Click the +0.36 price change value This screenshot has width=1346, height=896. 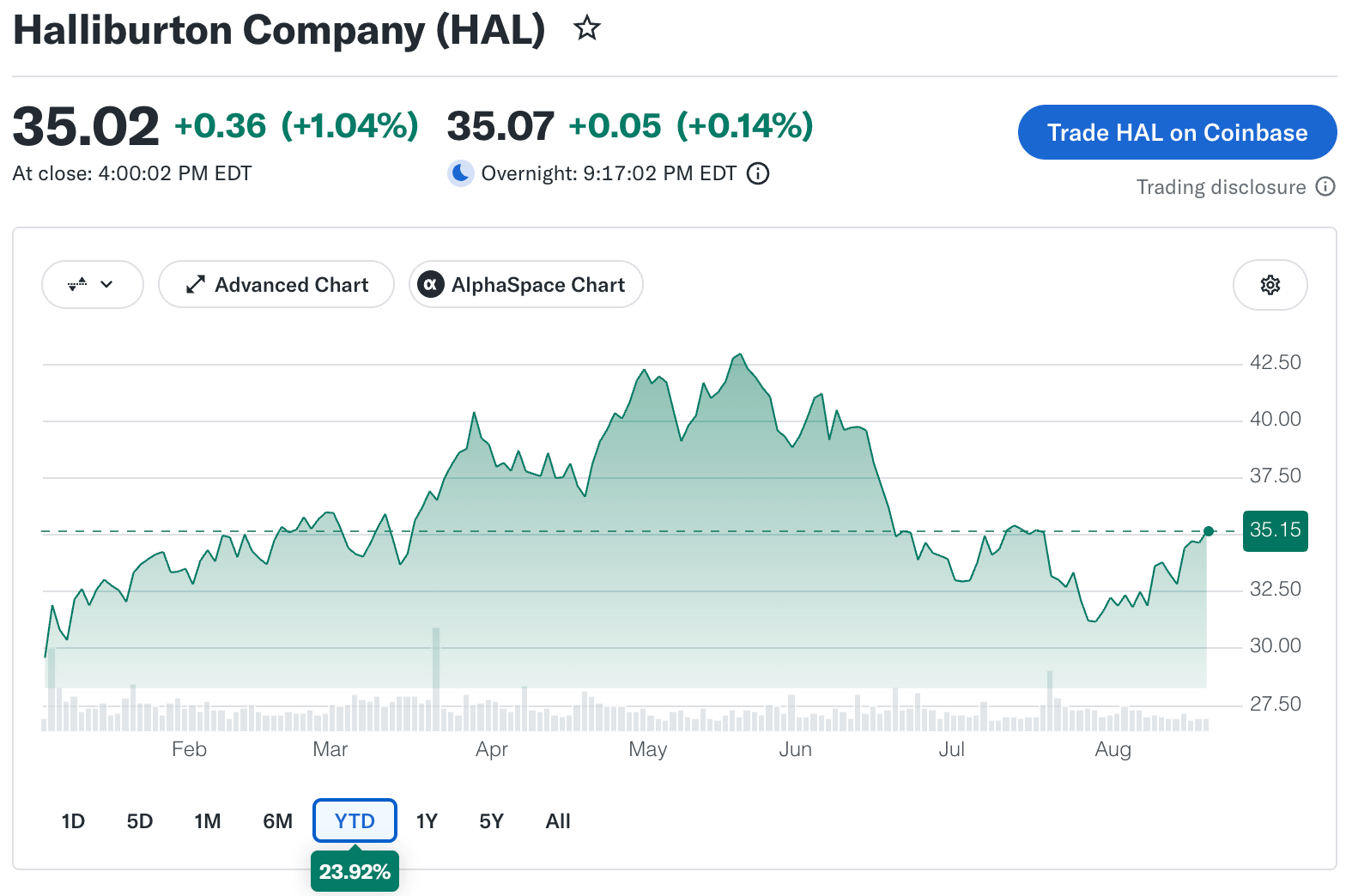pyautogui.click(x=221, y=126)
